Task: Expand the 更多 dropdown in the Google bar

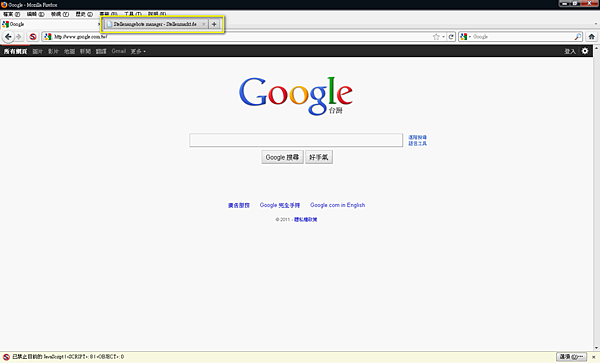Action: click(138, 51)
